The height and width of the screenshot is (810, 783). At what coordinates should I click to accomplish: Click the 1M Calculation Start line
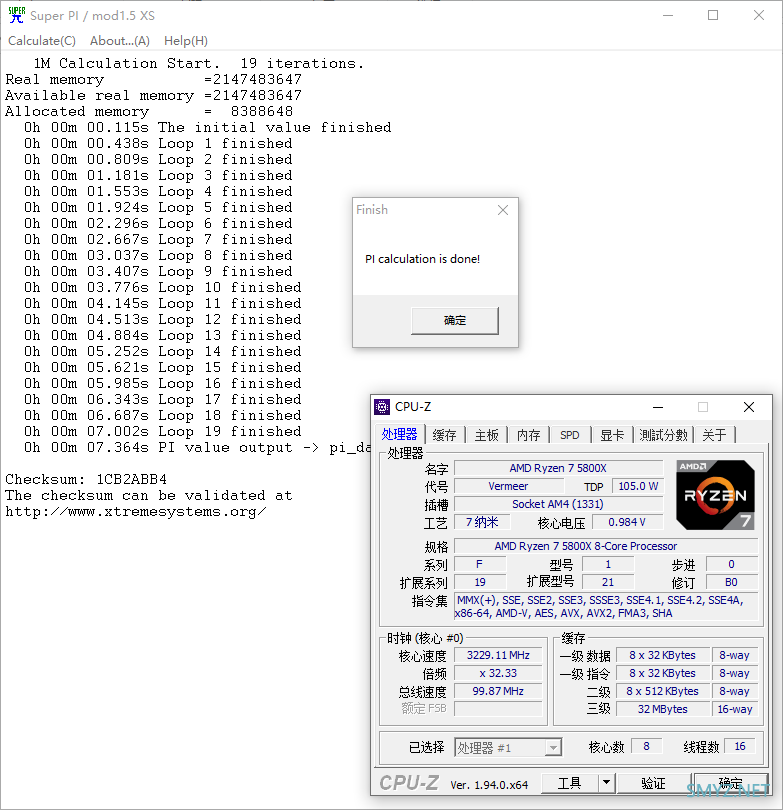pos(199,64)
